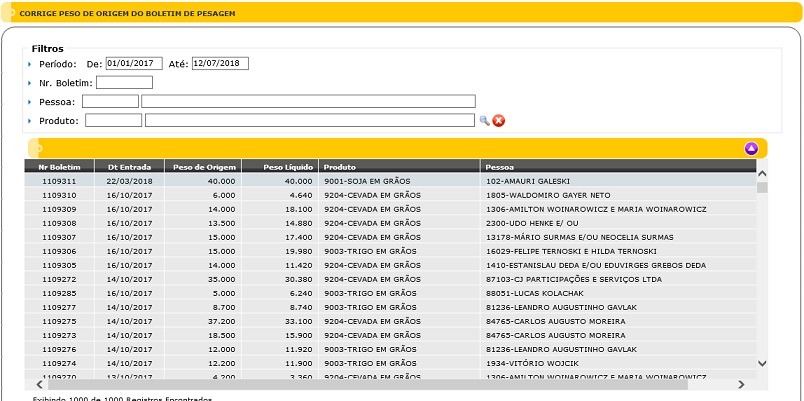Click the magnifier search icon beside Produto
Viewport: 804px width, 401px height.
(485, 121)
